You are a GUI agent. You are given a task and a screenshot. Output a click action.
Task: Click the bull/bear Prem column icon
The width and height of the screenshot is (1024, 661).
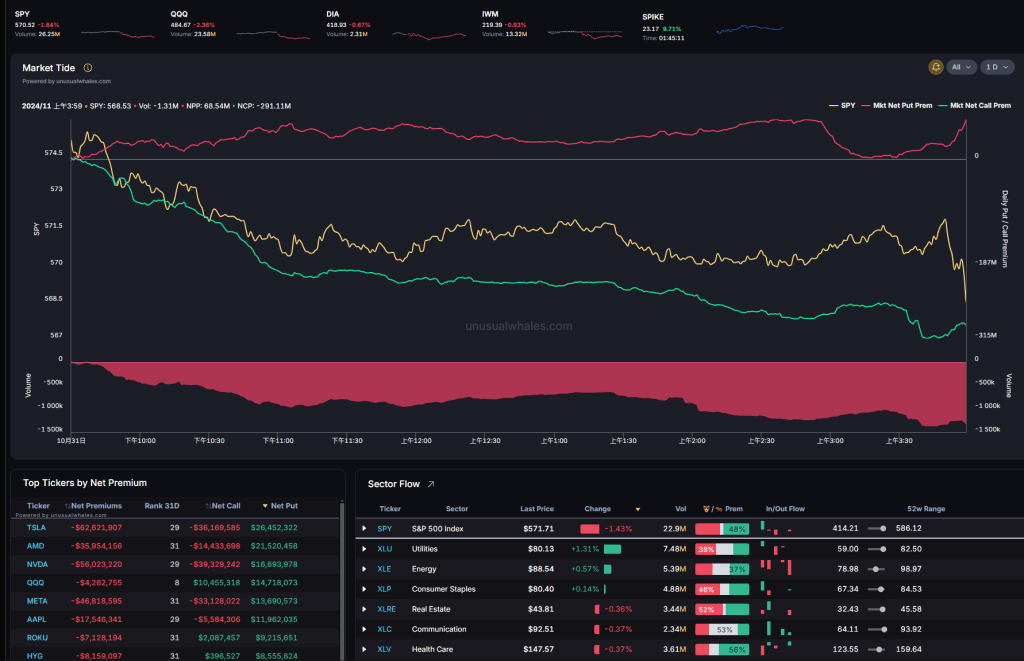707,509
